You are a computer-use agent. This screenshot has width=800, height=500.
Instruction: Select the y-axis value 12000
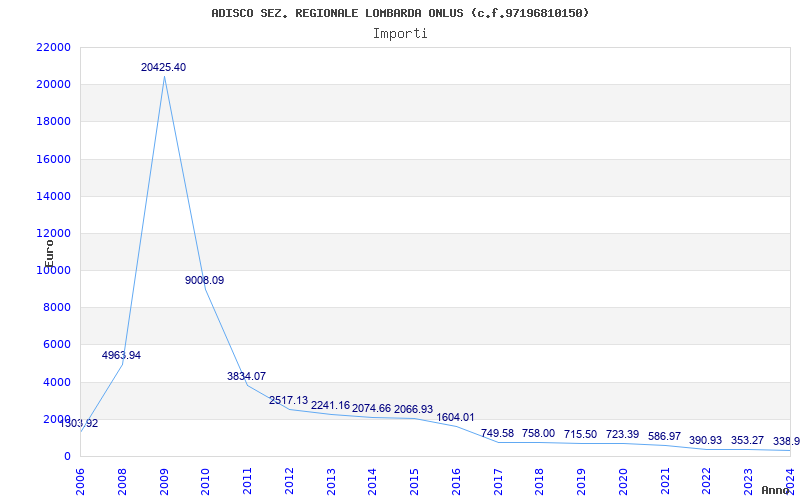pos(53,233)
